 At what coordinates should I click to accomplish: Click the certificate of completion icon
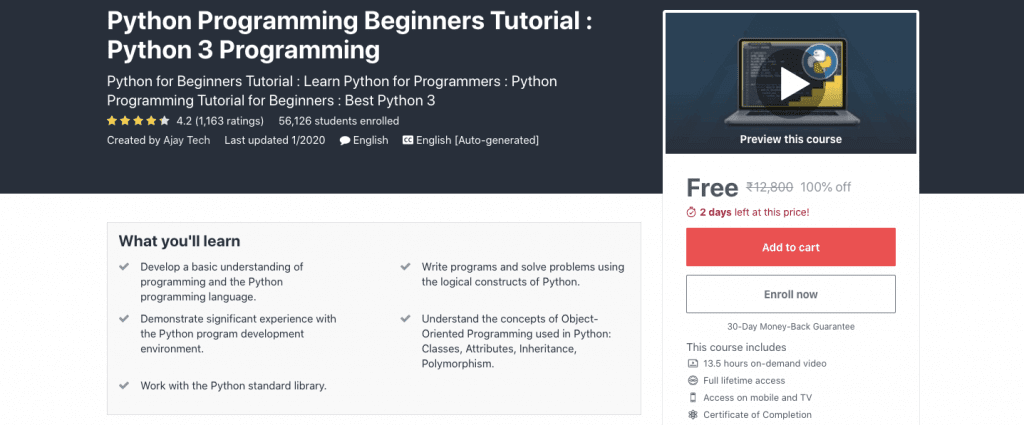point(692,414)
